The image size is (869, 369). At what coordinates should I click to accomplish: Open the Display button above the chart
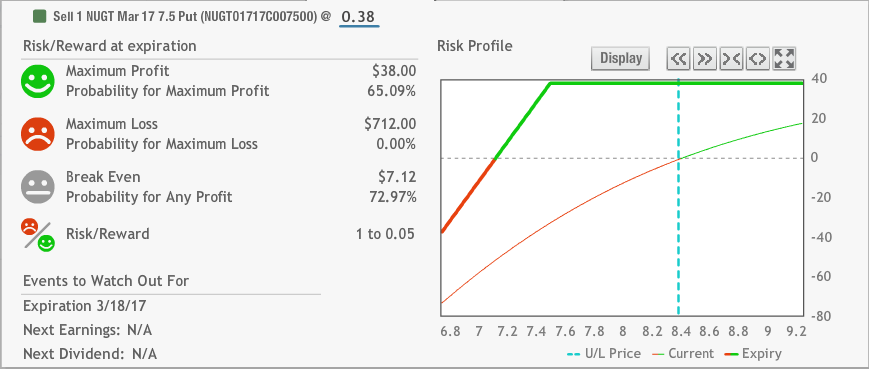click(621, 58)
